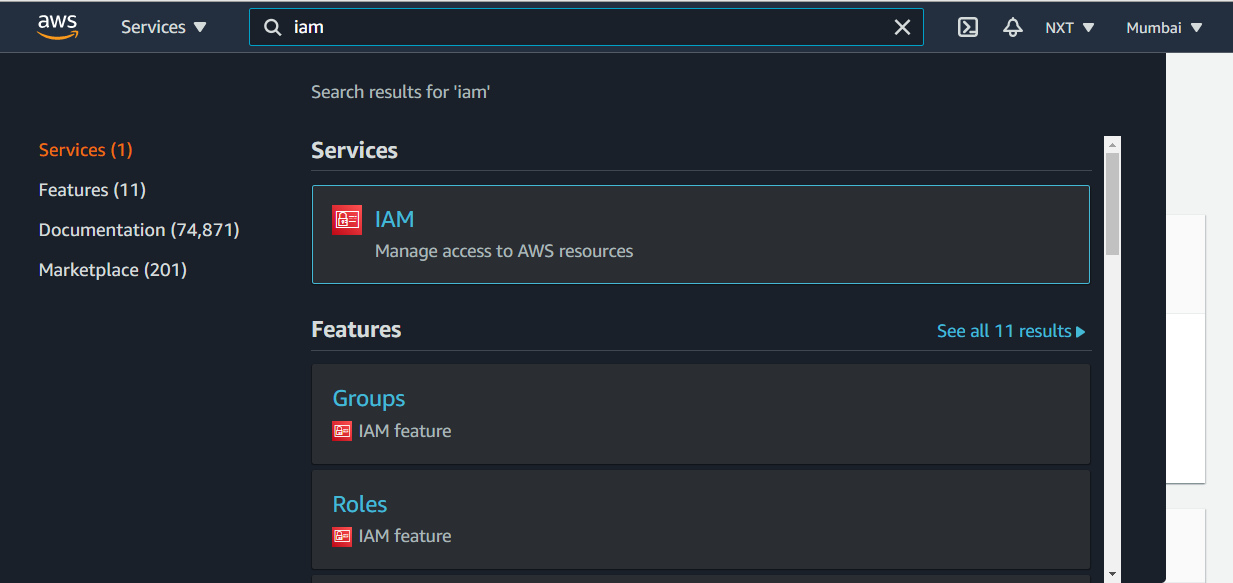Open the Groups feature link
Image resolution: width=1233 pixels, height=583 pixels.
(369, 398)
